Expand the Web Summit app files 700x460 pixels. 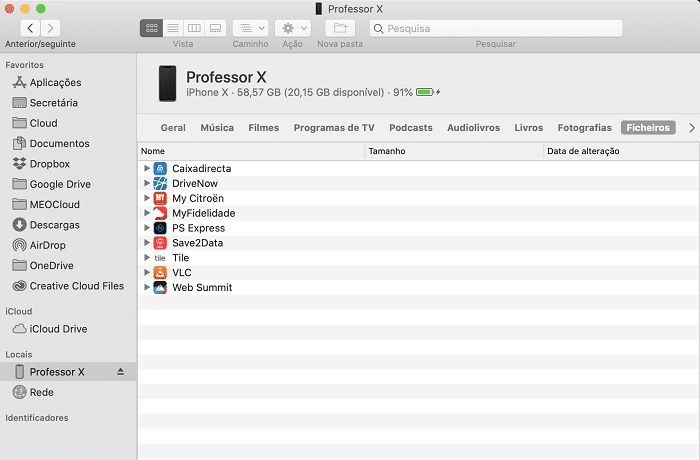point(146,287)
